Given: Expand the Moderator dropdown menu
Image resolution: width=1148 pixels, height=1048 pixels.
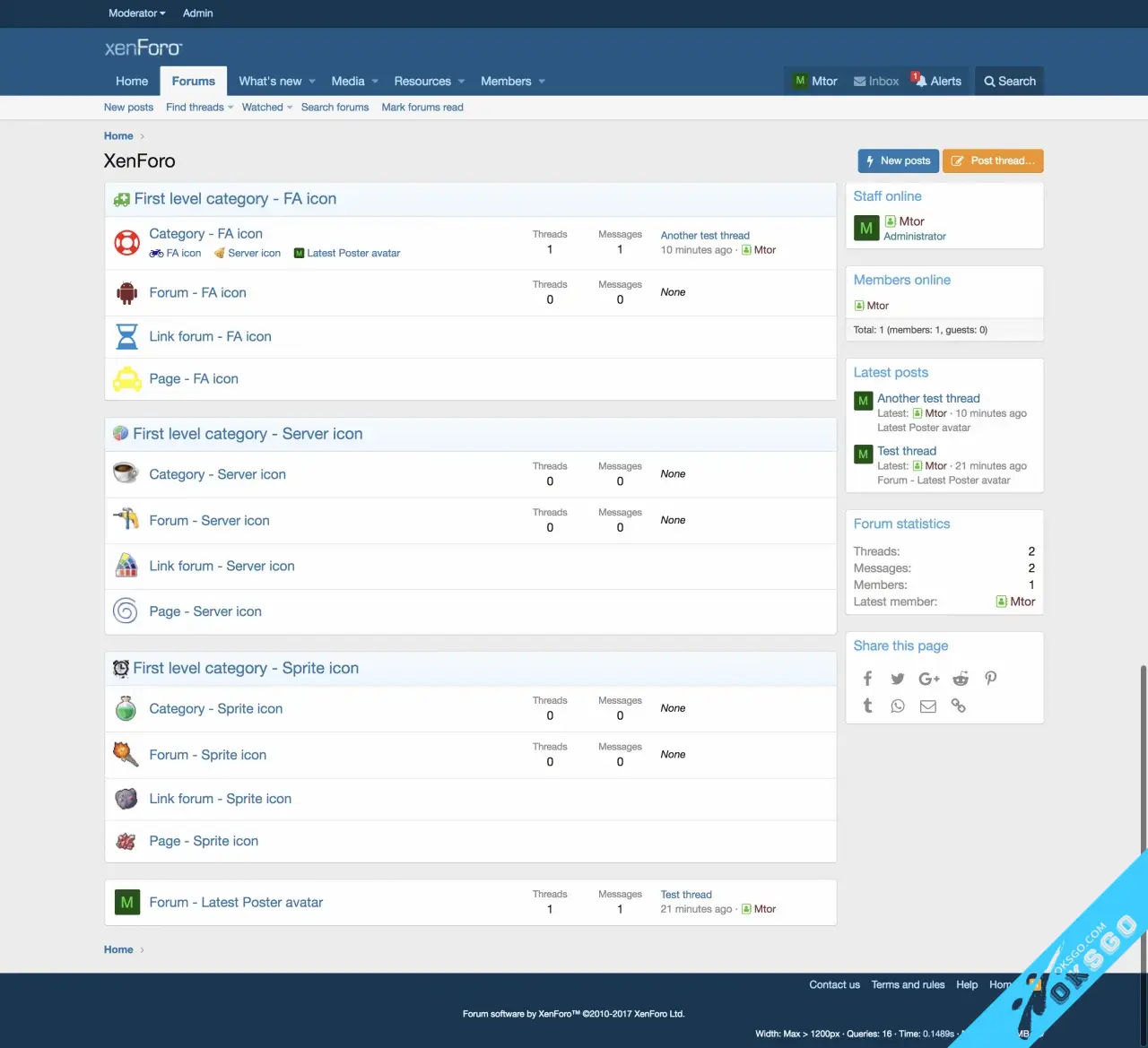Looking at the screenshot, I should [136, 13].
